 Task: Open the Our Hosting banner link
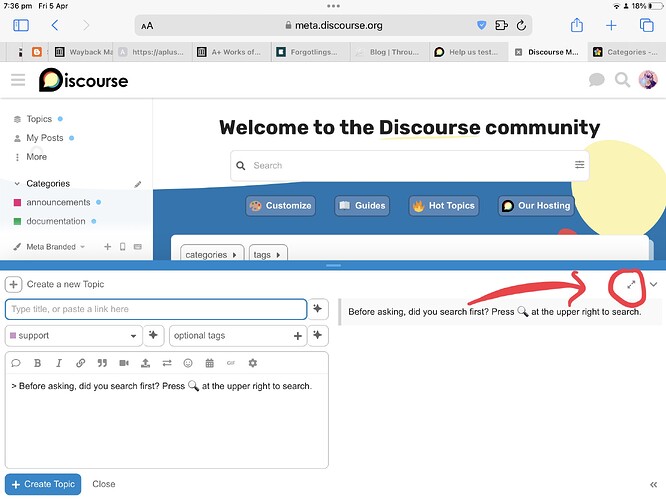[x=536, y=206]
